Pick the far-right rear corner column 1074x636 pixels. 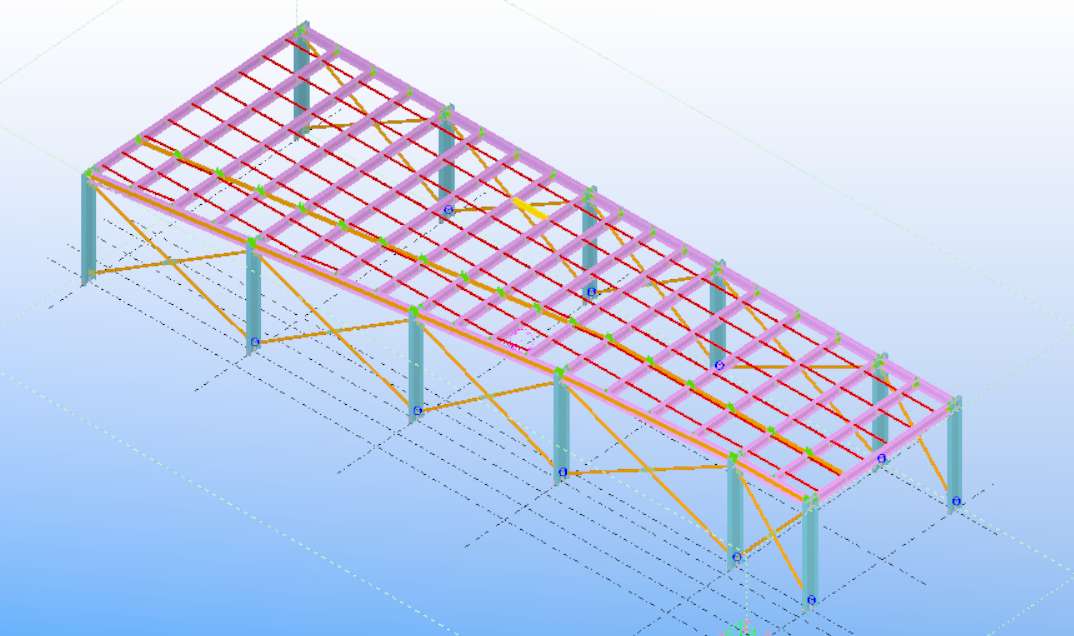954,455
